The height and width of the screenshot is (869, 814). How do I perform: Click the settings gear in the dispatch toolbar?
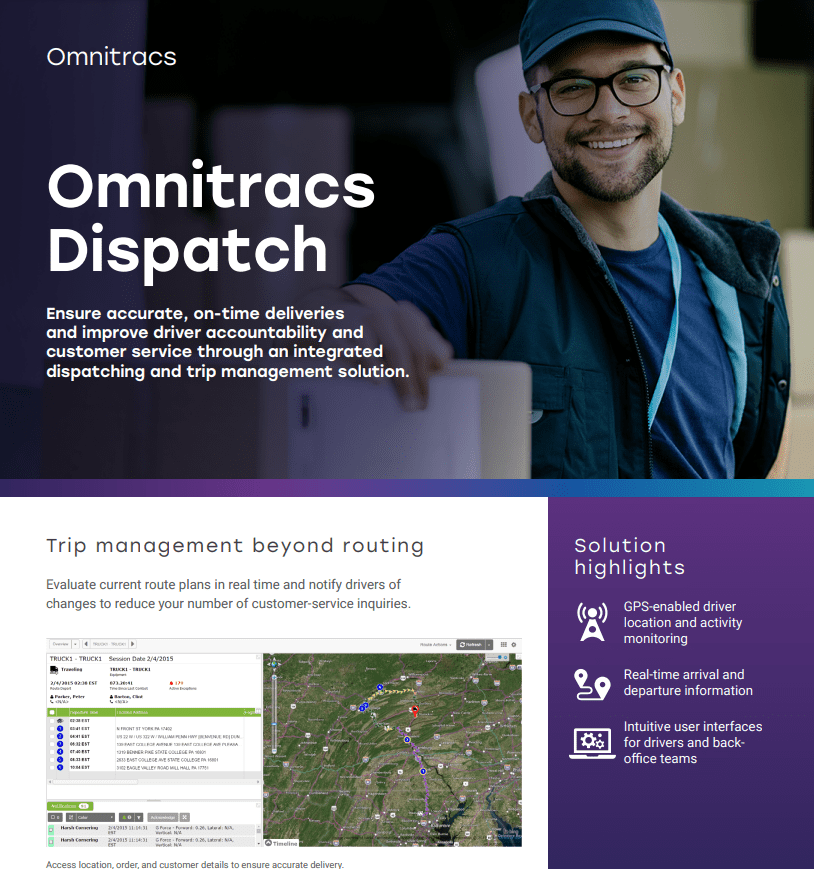(514, 644)
